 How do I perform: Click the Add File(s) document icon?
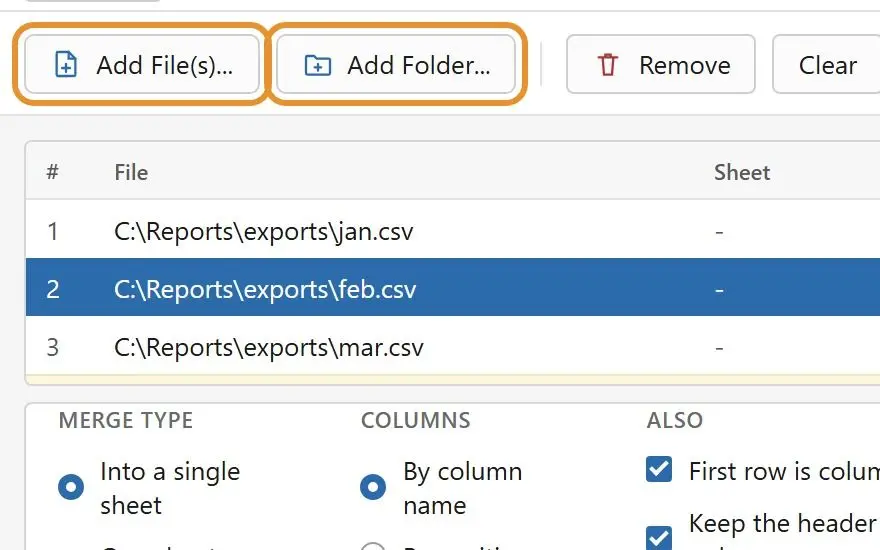tap(66, 65)
